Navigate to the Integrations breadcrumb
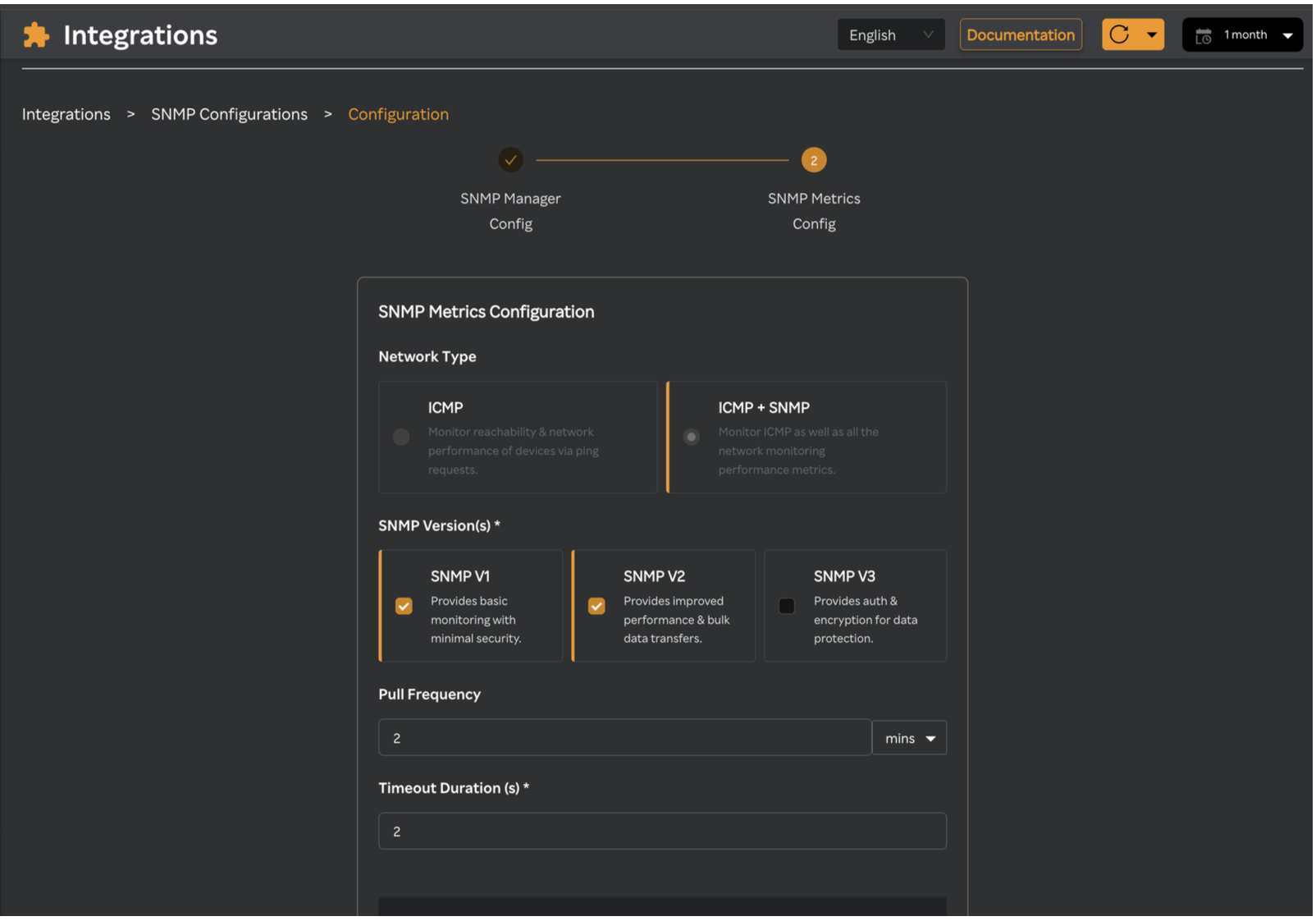Viewport: 1316px width, 921px height. coord(66,114)
